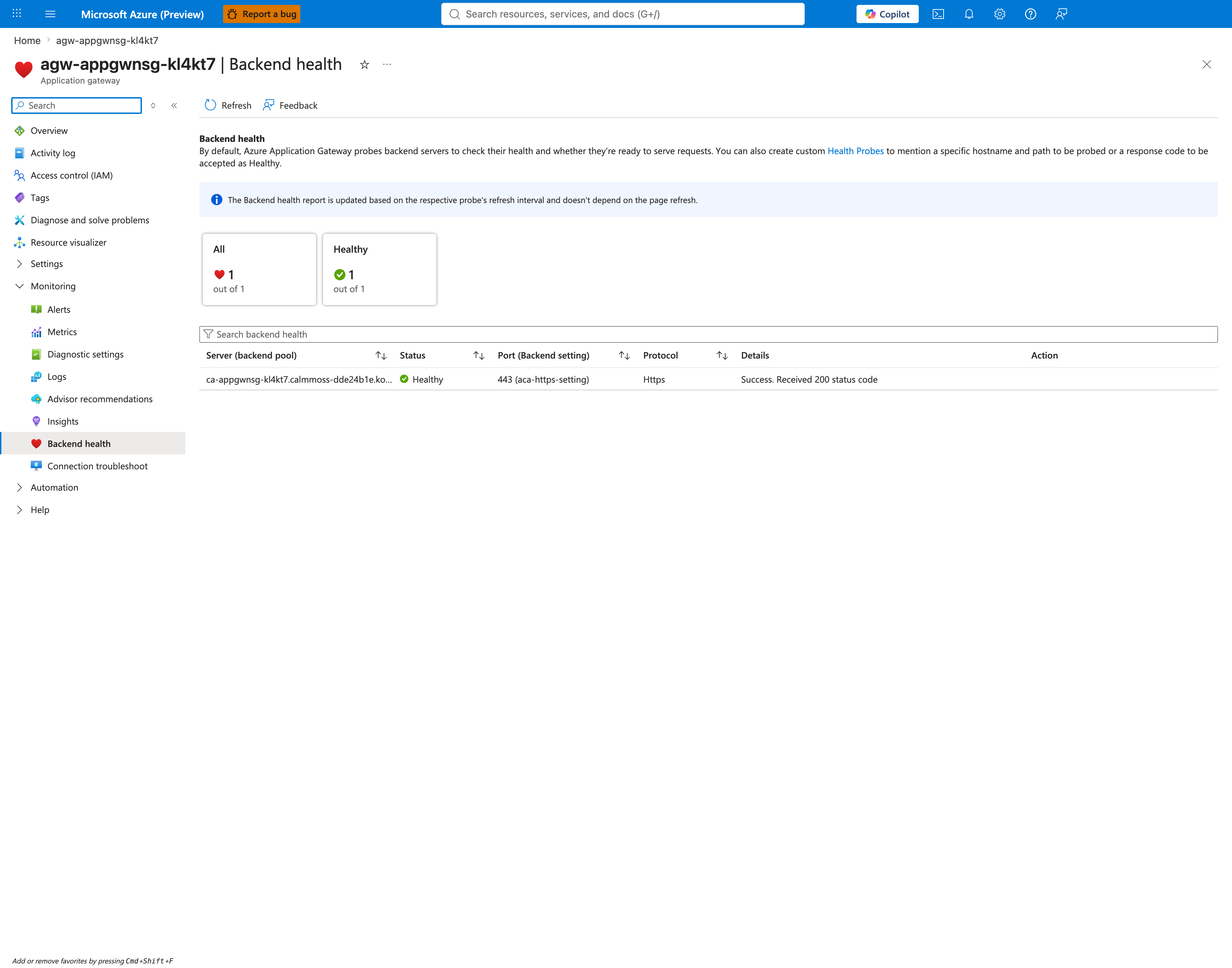
Task: Focus the Search backend health field
Action: pyautogui.click(x=708, y=334)
